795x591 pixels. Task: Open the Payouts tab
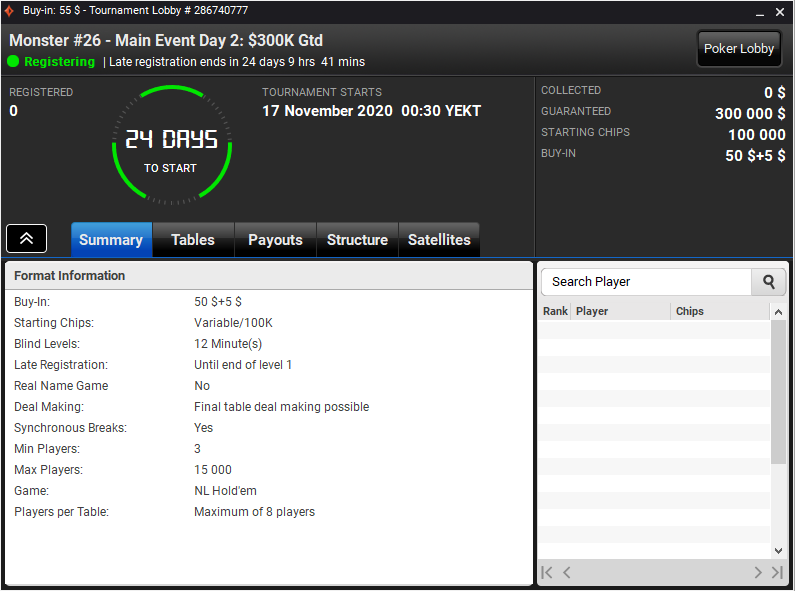(275, 240)
